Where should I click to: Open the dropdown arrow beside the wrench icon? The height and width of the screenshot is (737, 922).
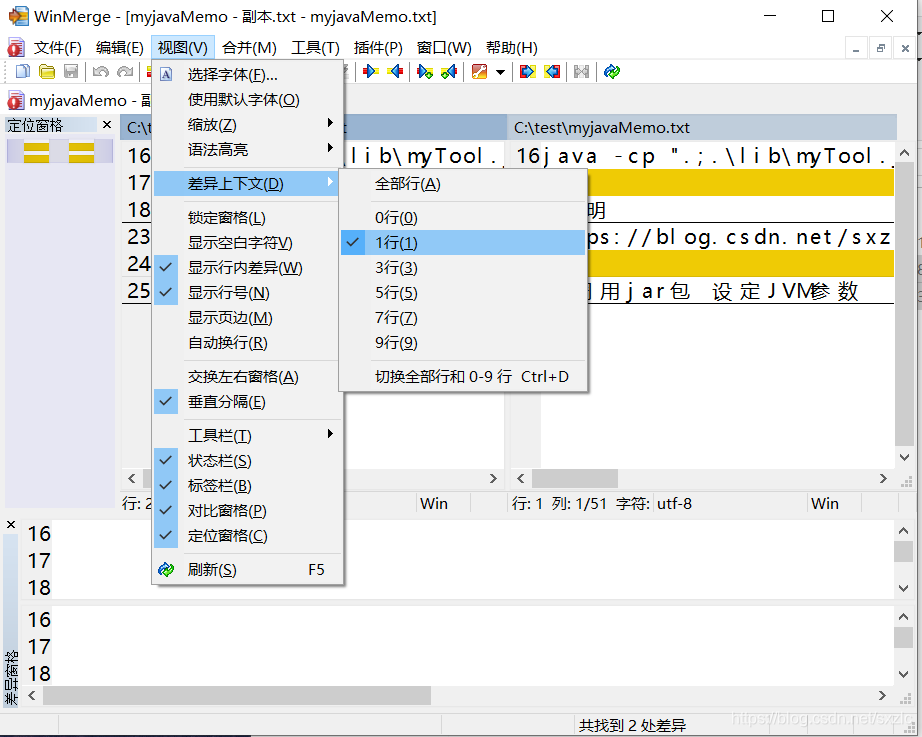[x=500, y=72]
